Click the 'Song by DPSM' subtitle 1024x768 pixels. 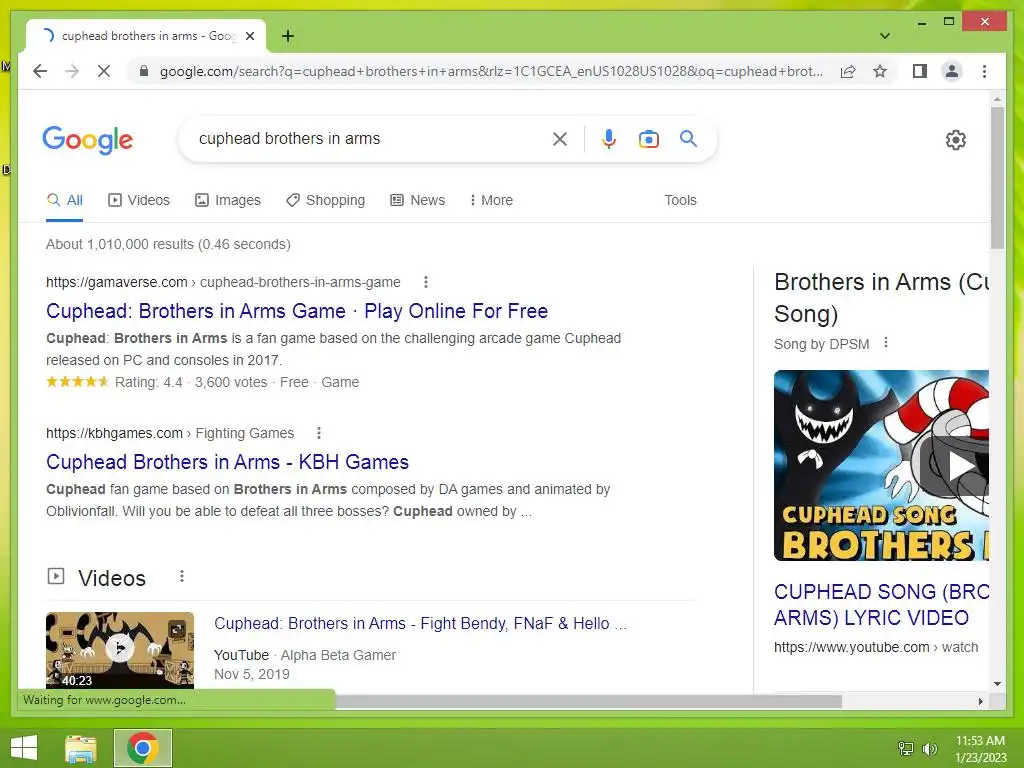(822, 344)
